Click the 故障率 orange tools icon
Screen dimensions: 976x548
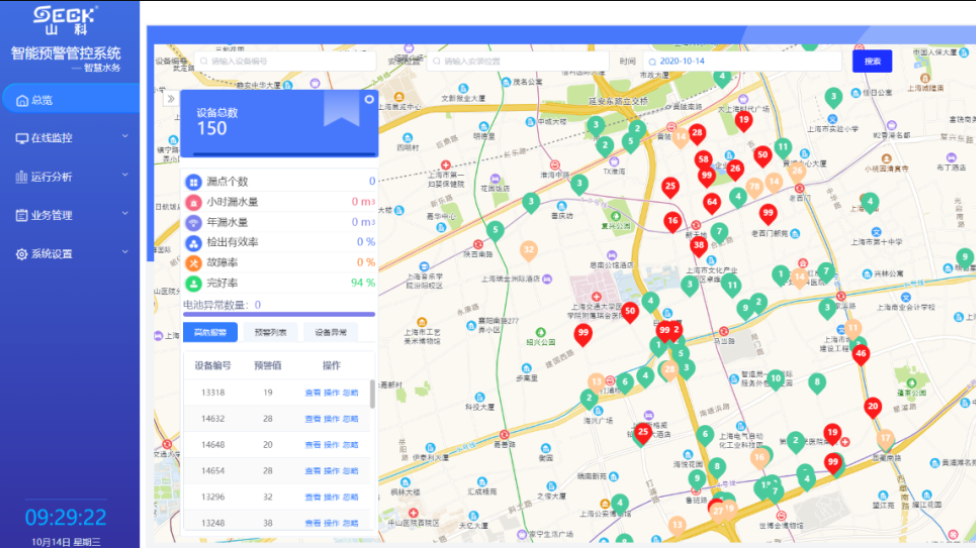pos(194,262)
